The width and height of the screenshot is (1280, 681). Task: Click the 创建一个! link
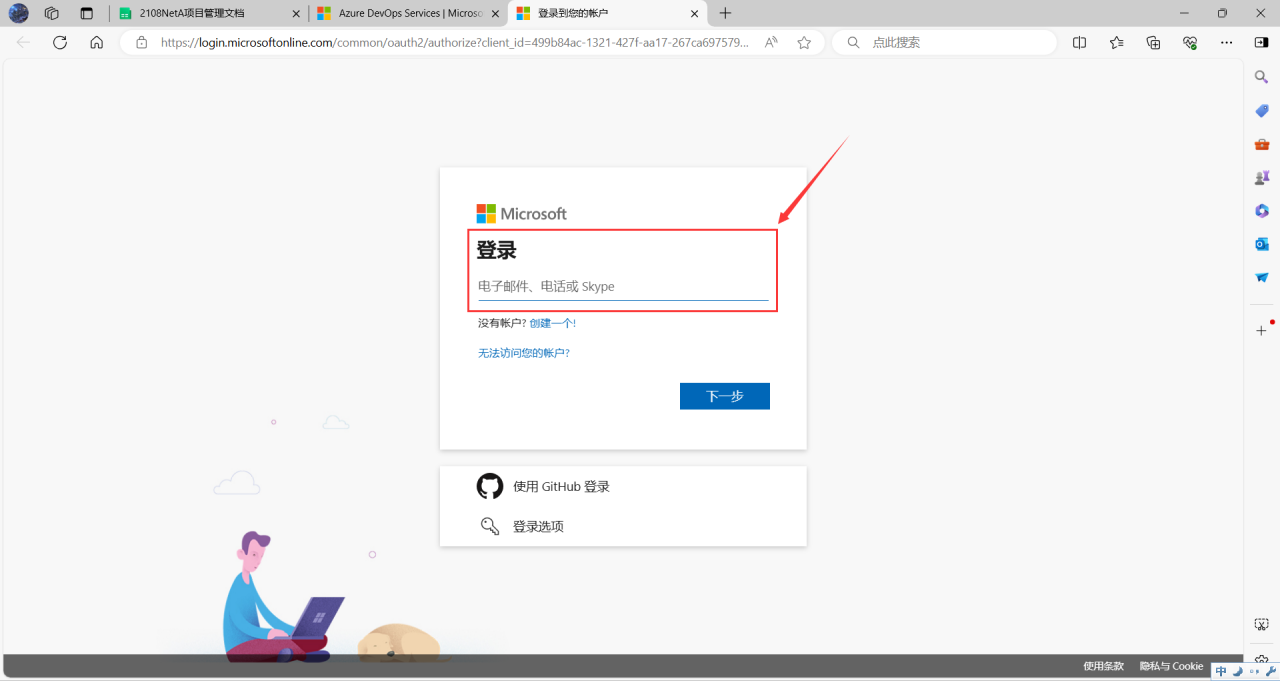coord(552,323)
